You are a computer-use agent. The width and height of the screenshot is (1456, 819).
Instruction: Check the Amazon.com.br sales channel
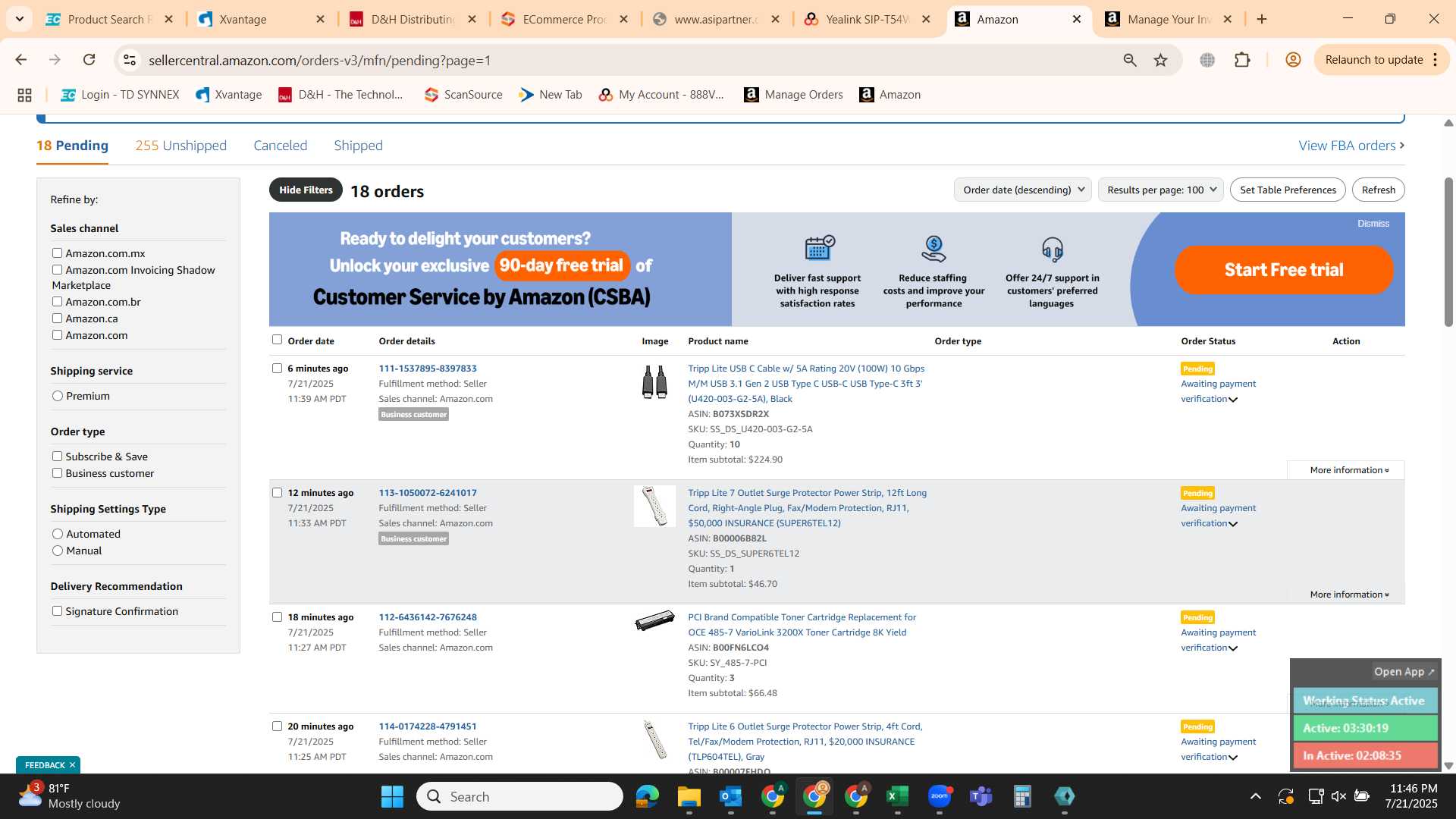click(x=57, y=301)
